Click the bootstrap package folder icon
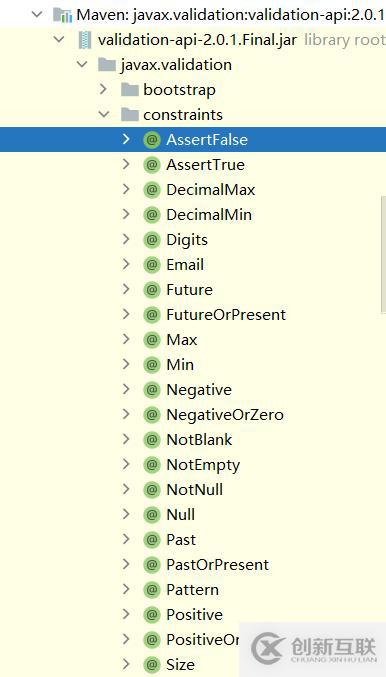The width and height of the screenshot is (386, 677). [x=130, y=90]
